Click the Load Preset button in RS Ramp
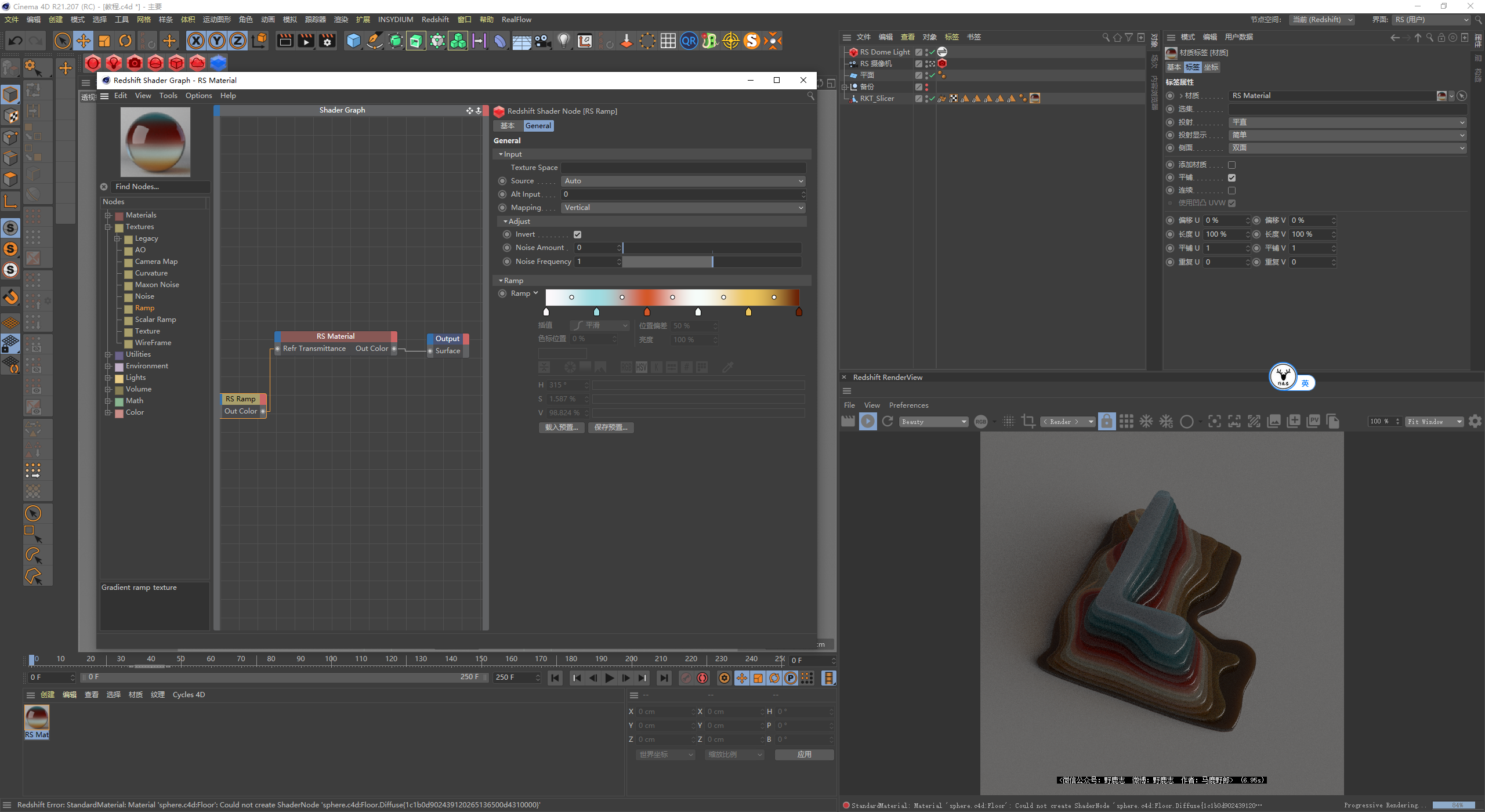 click(558, 427)
